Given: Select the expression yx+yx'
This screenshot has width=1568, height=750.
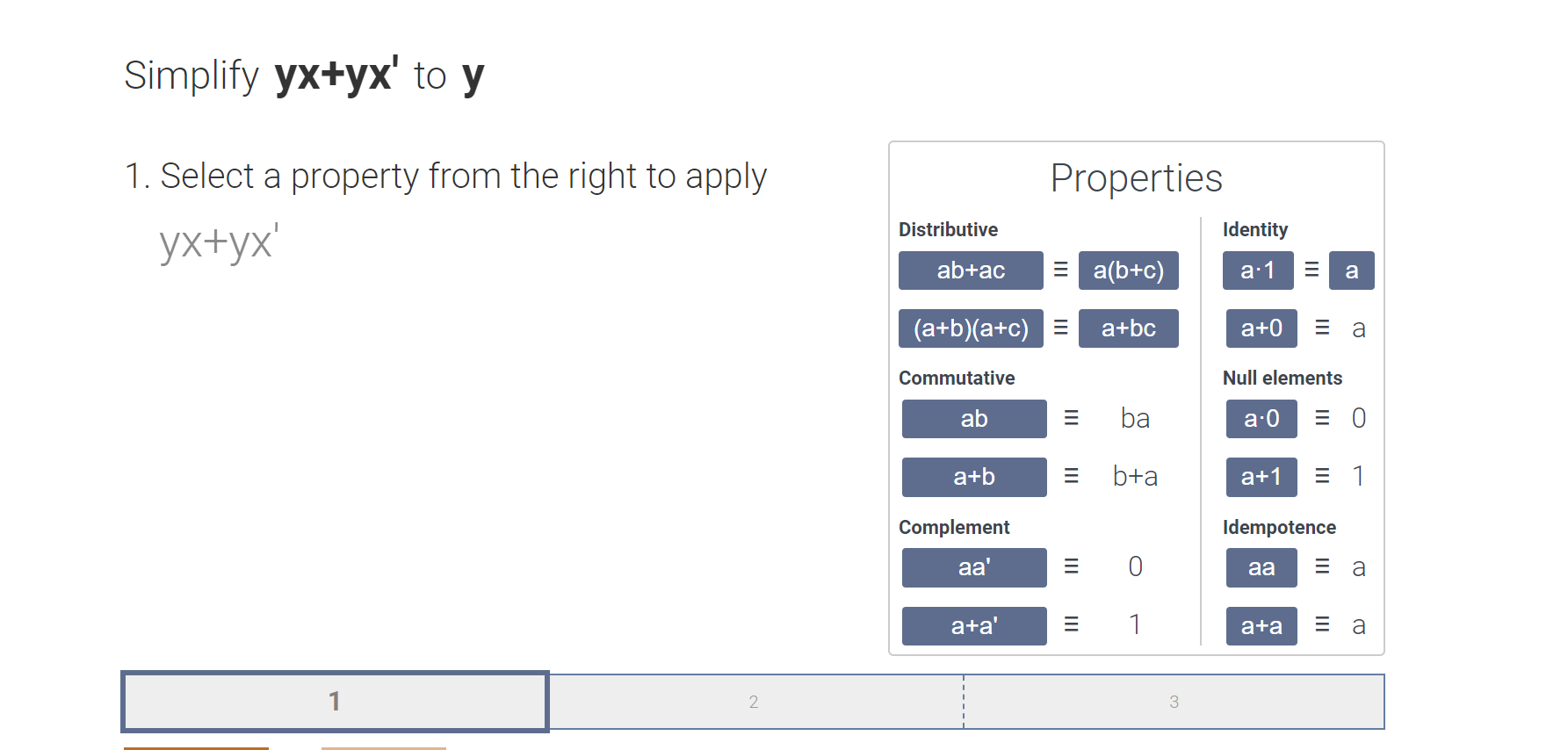Looking at the screenshot, I should pyautogui.click(x=218, y=243).
